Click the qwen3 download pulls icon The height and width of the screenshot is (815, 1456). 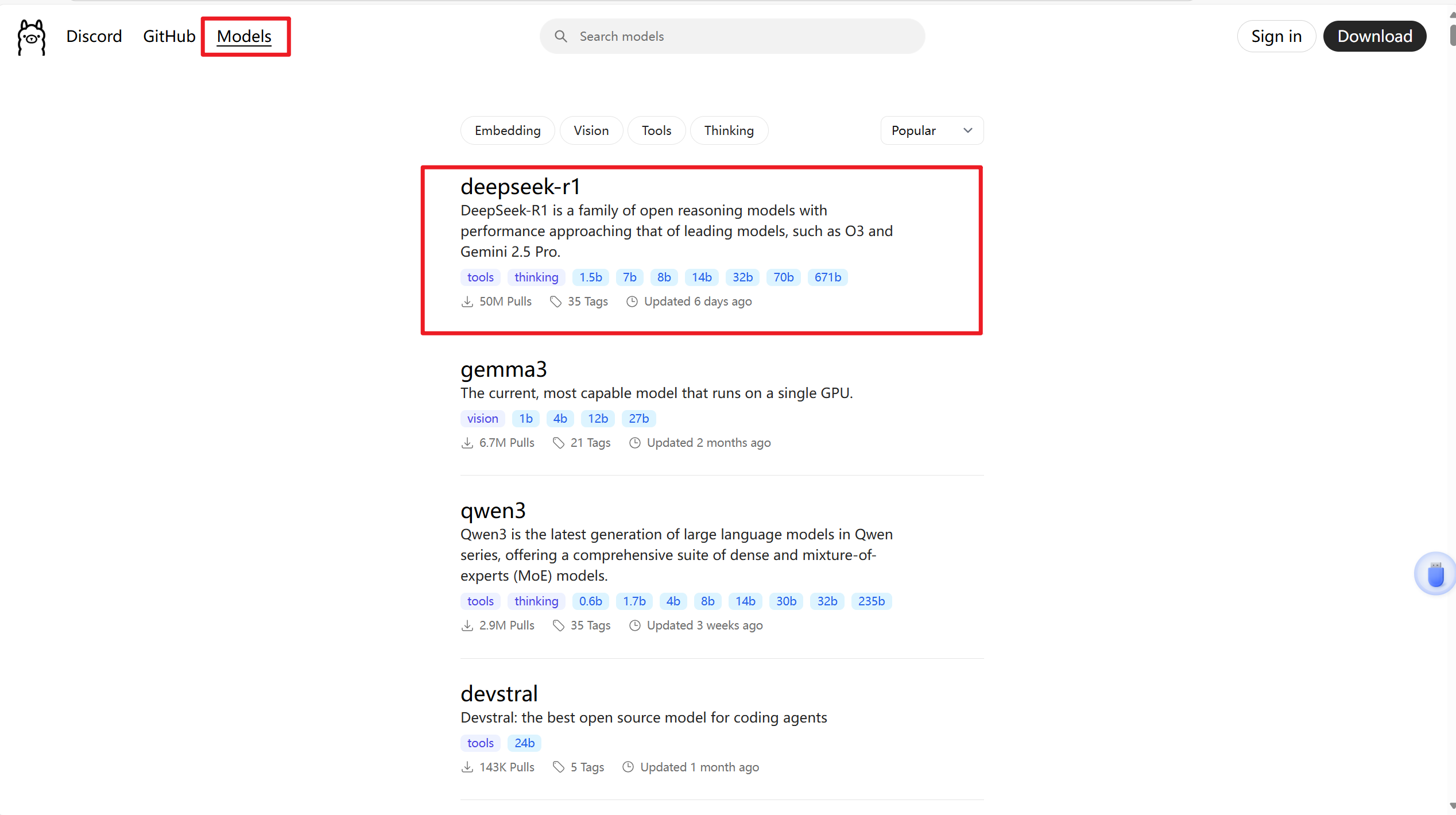click(467, 625)
